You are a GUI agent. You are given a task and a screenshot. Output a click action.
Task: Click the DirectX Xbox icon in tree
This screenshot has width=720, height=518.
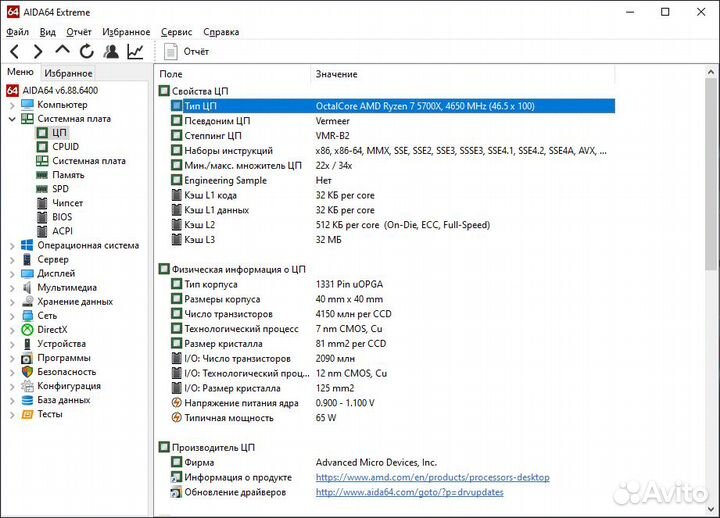(x=28, y=330)
